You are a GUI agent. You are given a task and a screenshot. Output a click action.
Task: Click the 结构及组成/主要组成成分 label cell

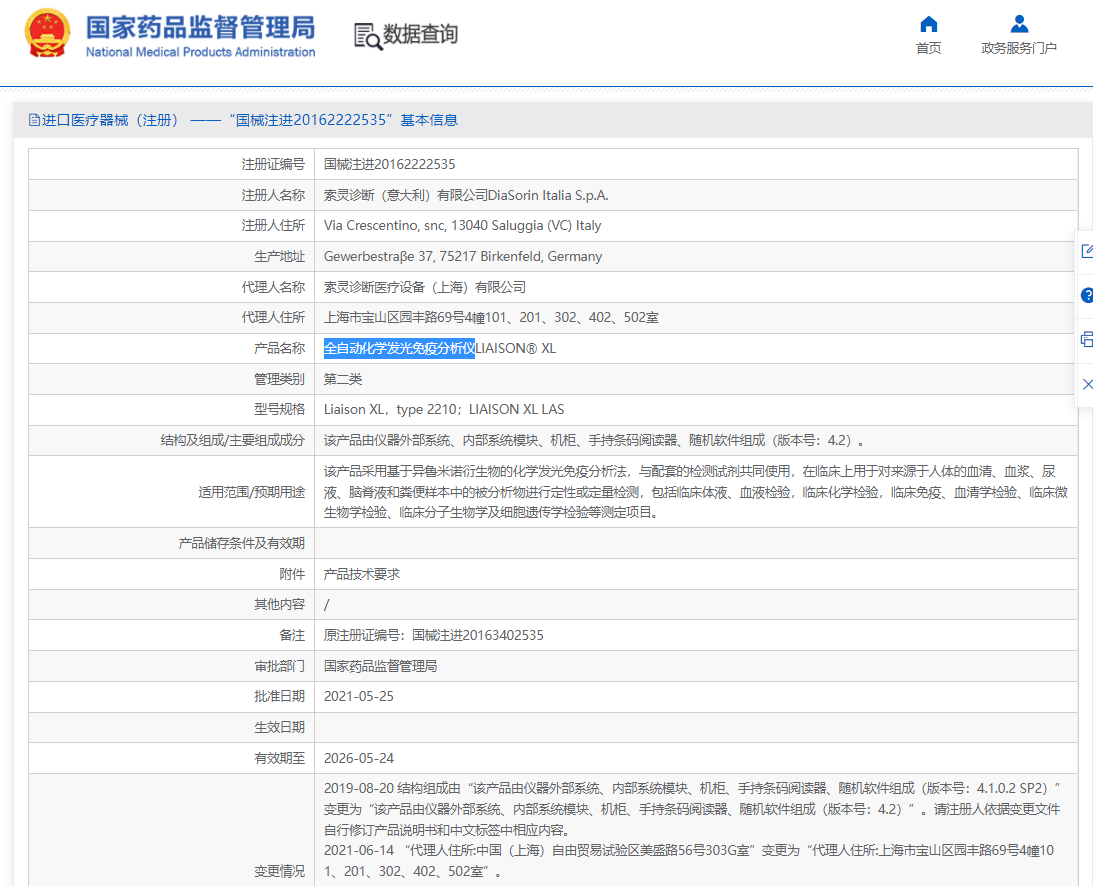(171, 441)
